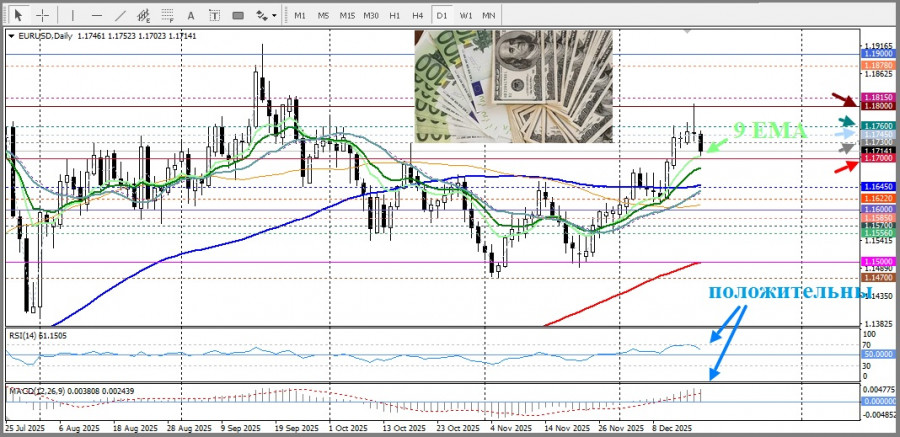Click the equidistant channel tool
Viewport: 900px width, 437px height.
pos(146,15)
